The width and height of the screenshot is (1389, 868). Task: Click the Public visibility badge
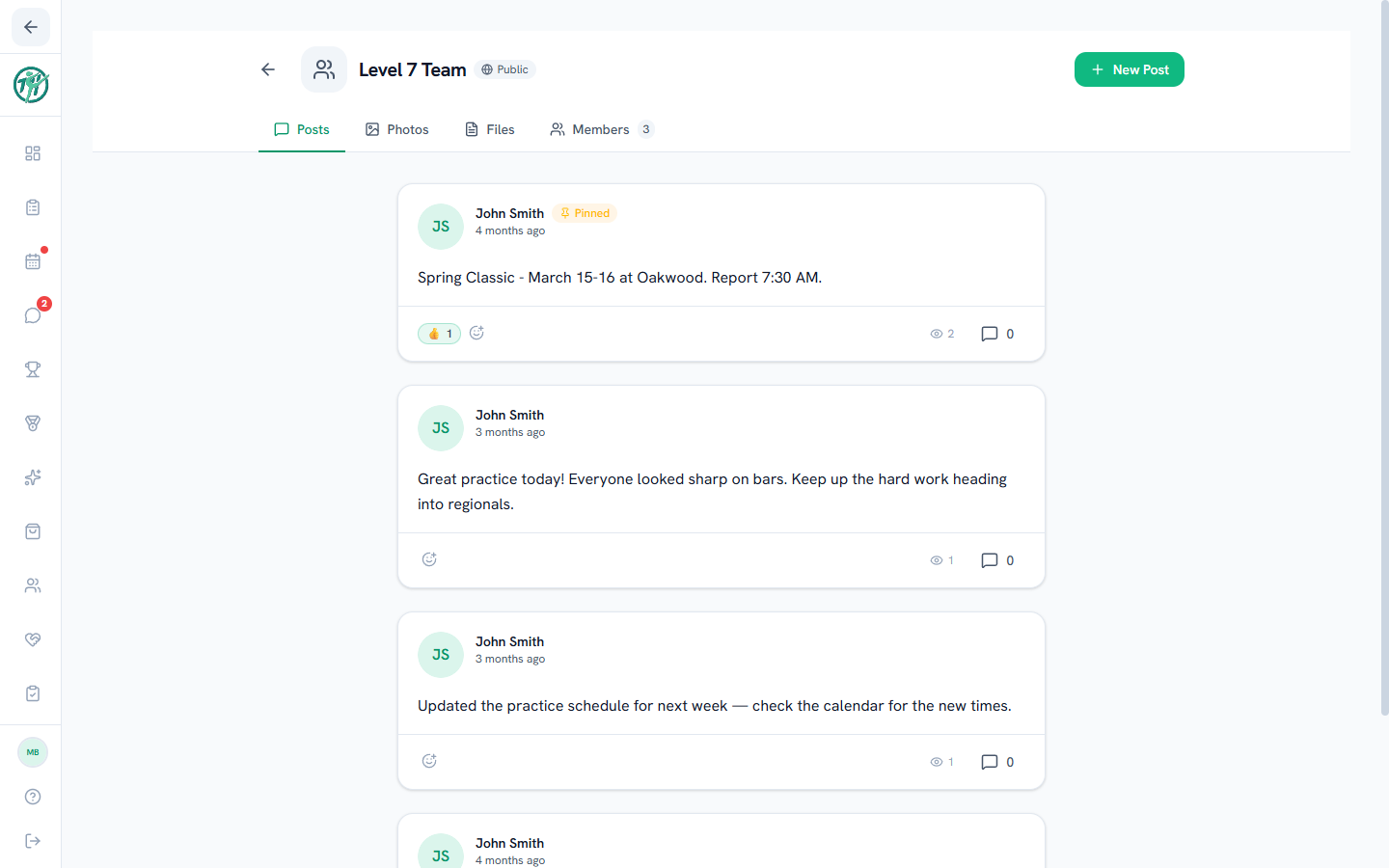point(505,69)
